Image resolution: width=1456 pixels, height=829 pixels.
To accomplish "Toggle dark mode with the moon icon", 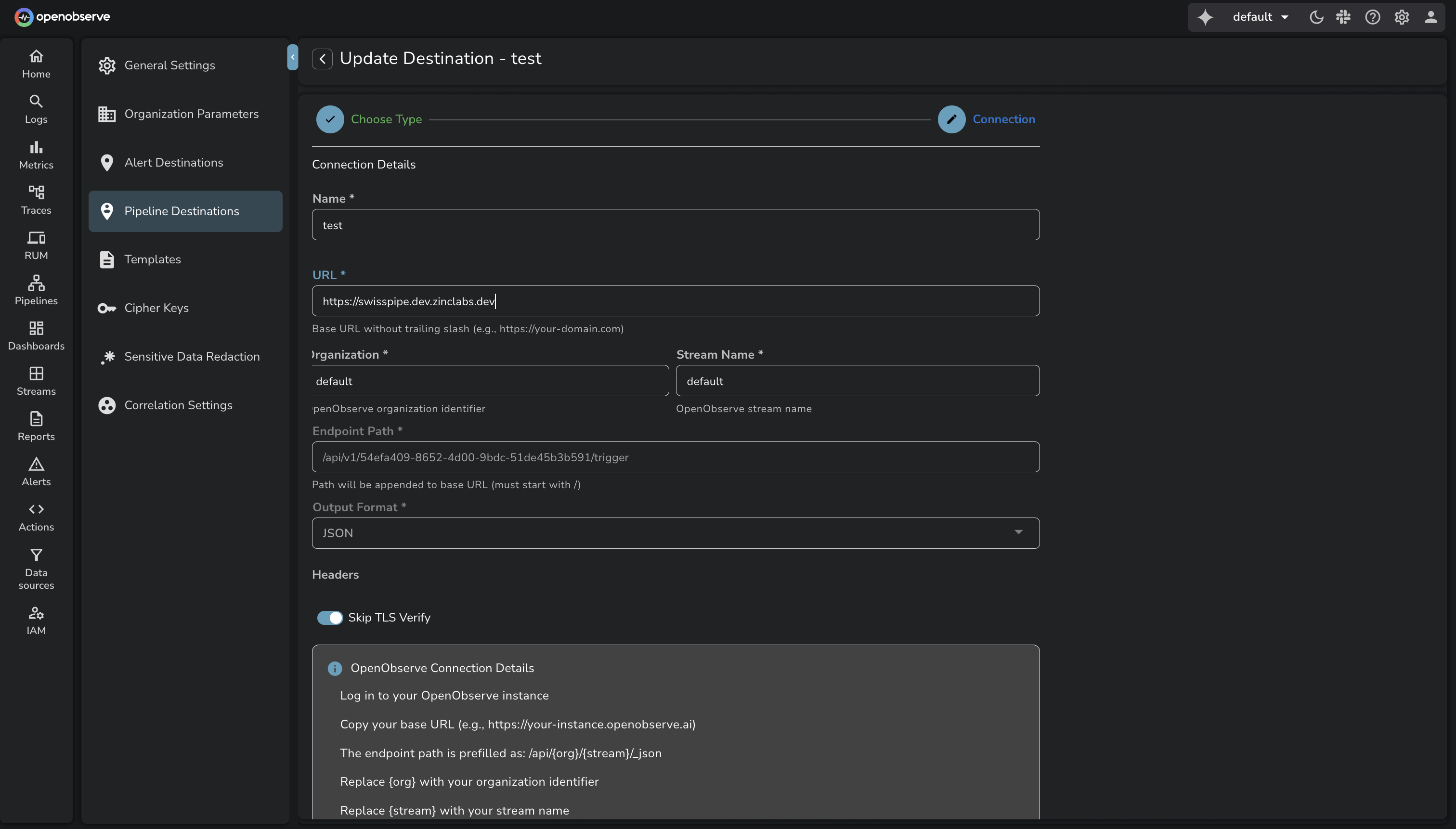I will [1315, 17].
